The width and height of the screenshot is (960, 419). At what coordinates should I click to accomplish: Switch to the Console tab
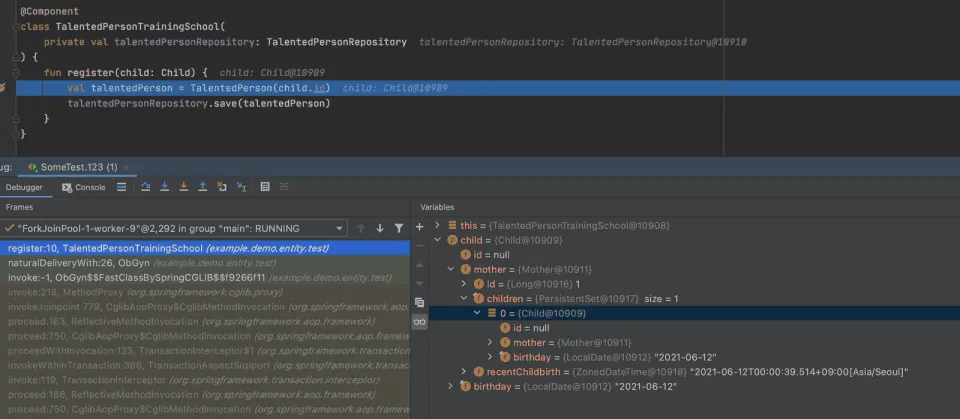(84, 187)
